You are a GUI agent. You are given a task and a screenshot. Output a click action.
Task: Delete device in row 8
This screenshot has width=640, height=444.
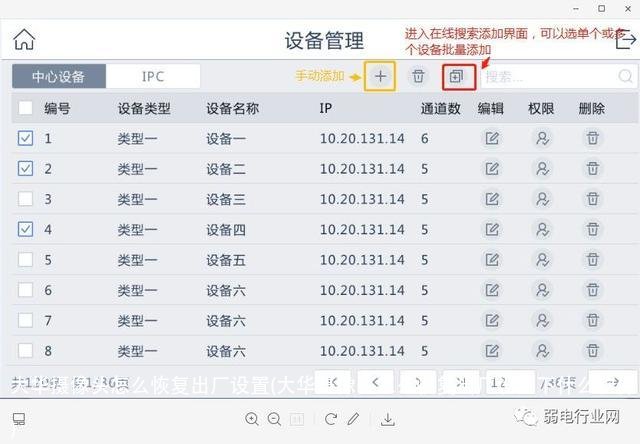[x=593, y=351]
